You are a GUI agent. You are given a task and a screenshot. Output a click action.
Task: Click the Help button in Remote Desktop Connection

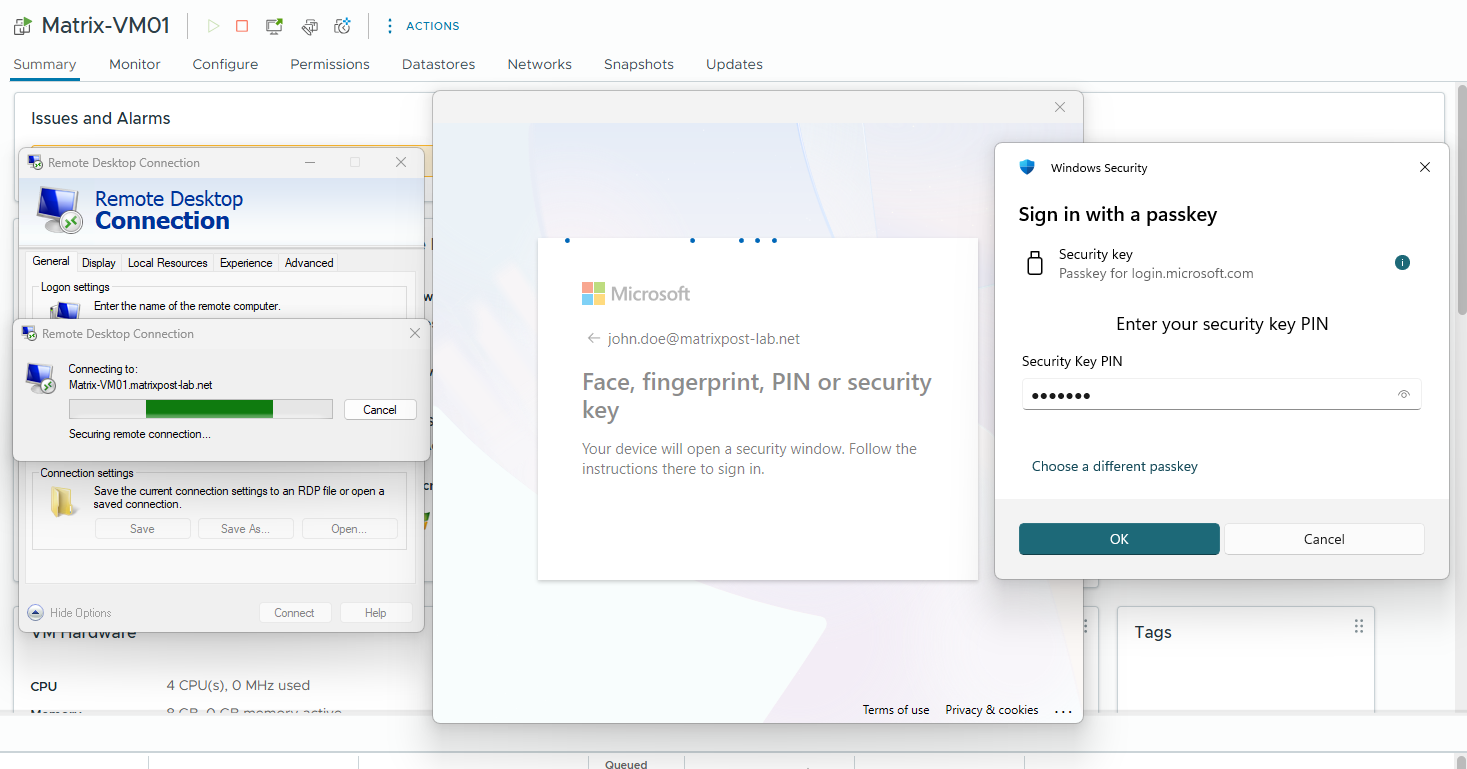(376, 613)
